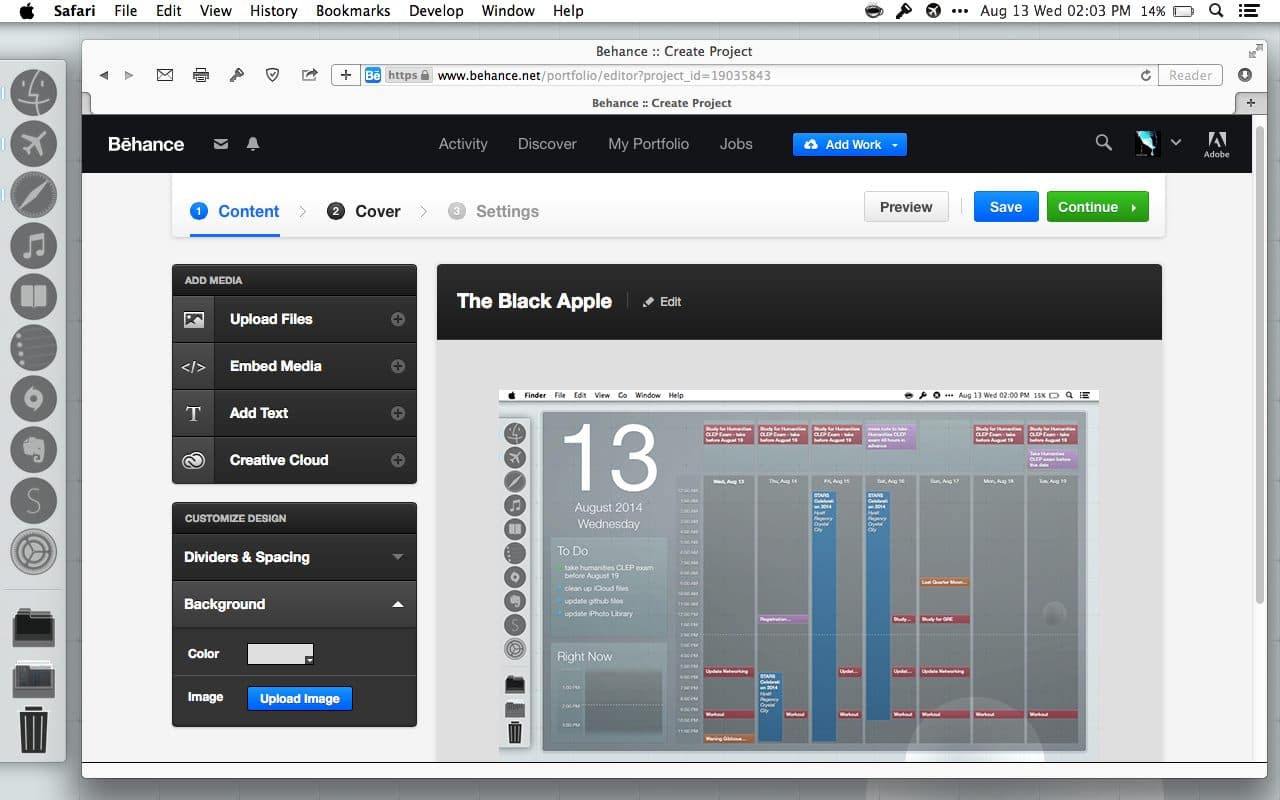Open the profile avatar dropdown arrow
Screen dimensions: 1280x800
[x=1176, y=143]
